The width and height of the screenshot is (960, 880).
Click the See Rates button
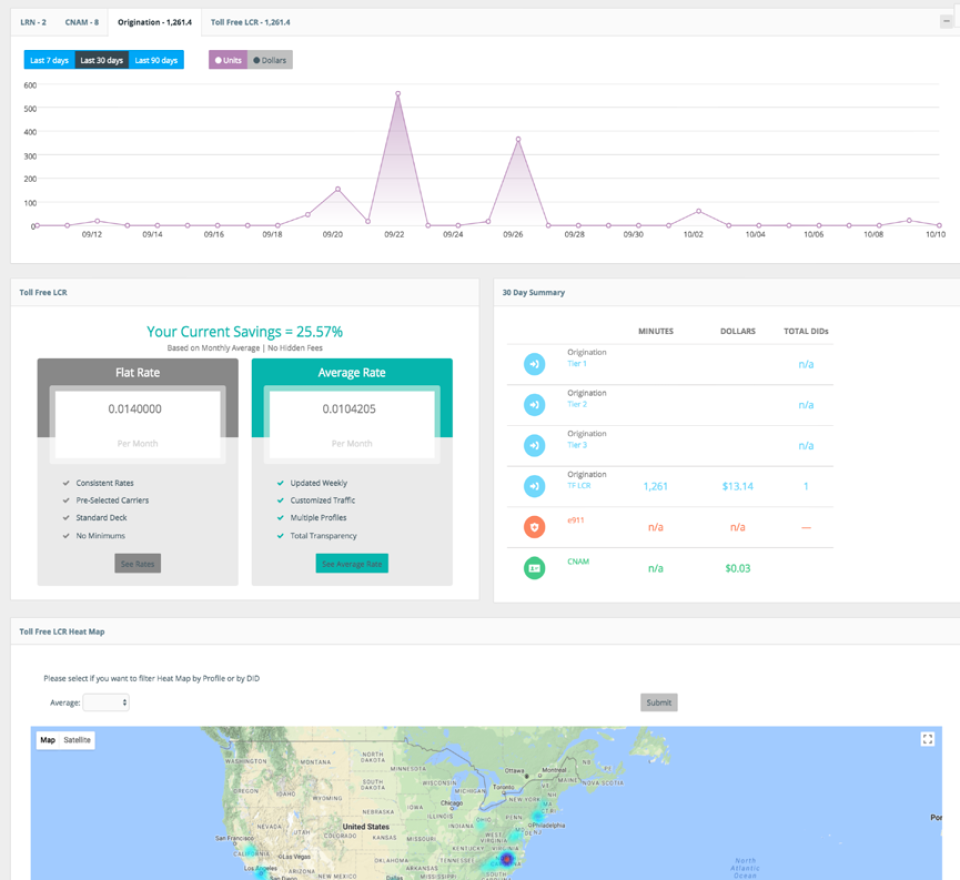click(137, 563)
